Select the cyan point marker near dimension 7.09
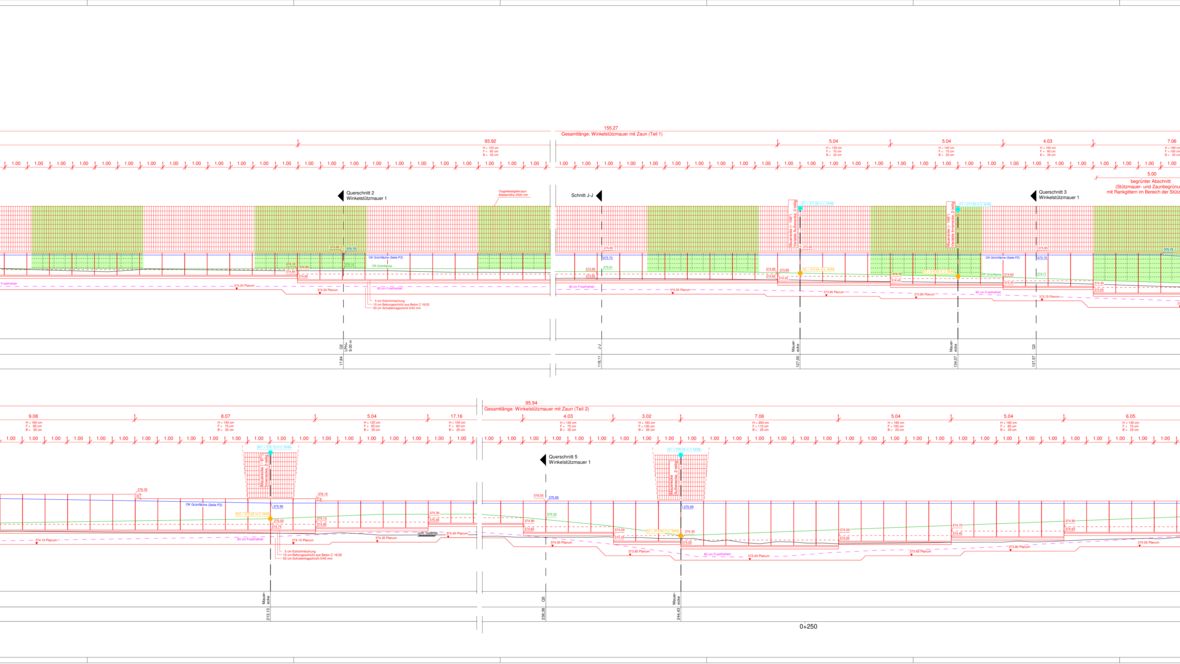The width and height of the screenshot is (1180, 664). (x=681, y=456)
